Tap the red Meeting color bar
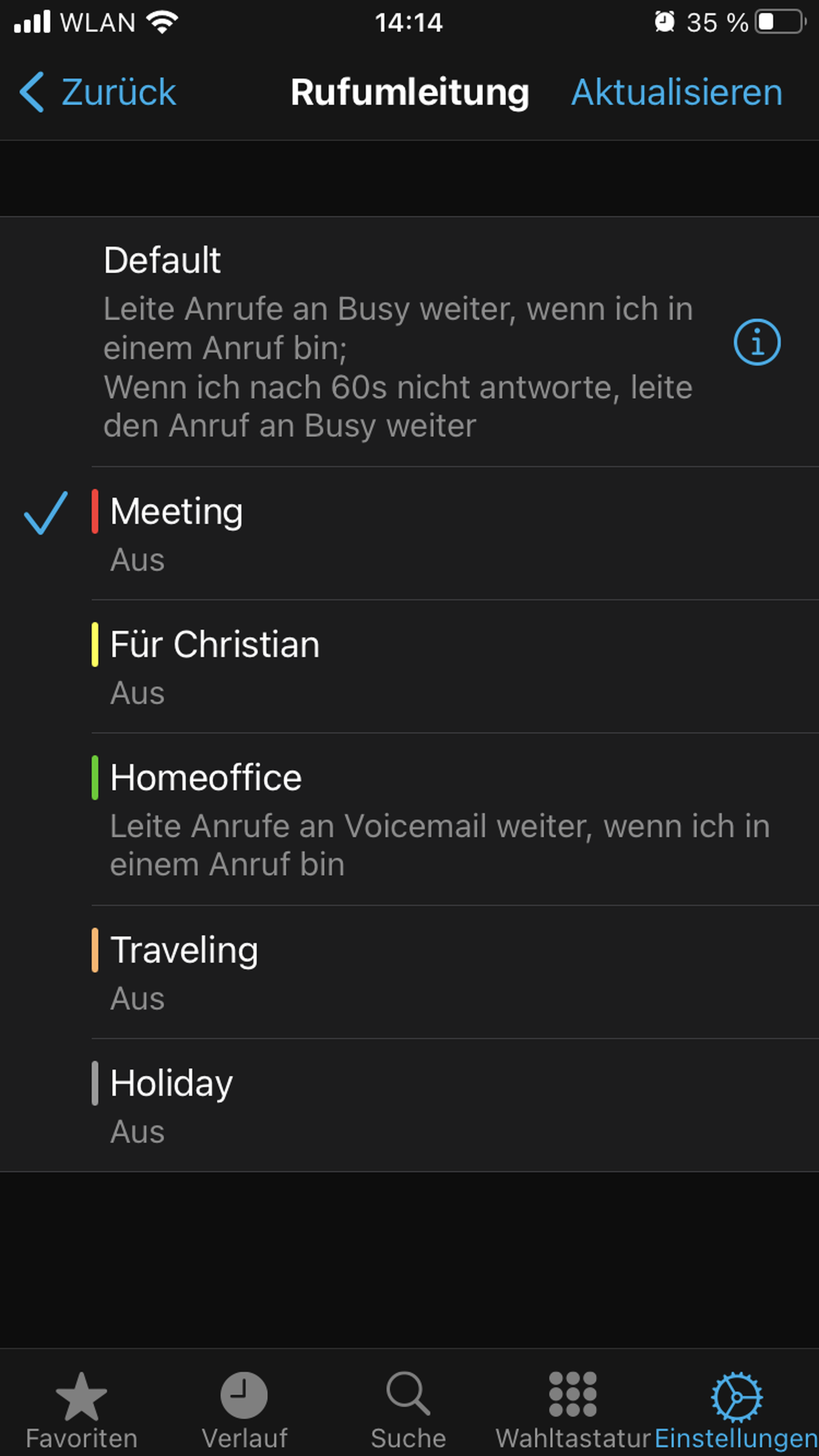819x1456 pixels. point(95,512)
